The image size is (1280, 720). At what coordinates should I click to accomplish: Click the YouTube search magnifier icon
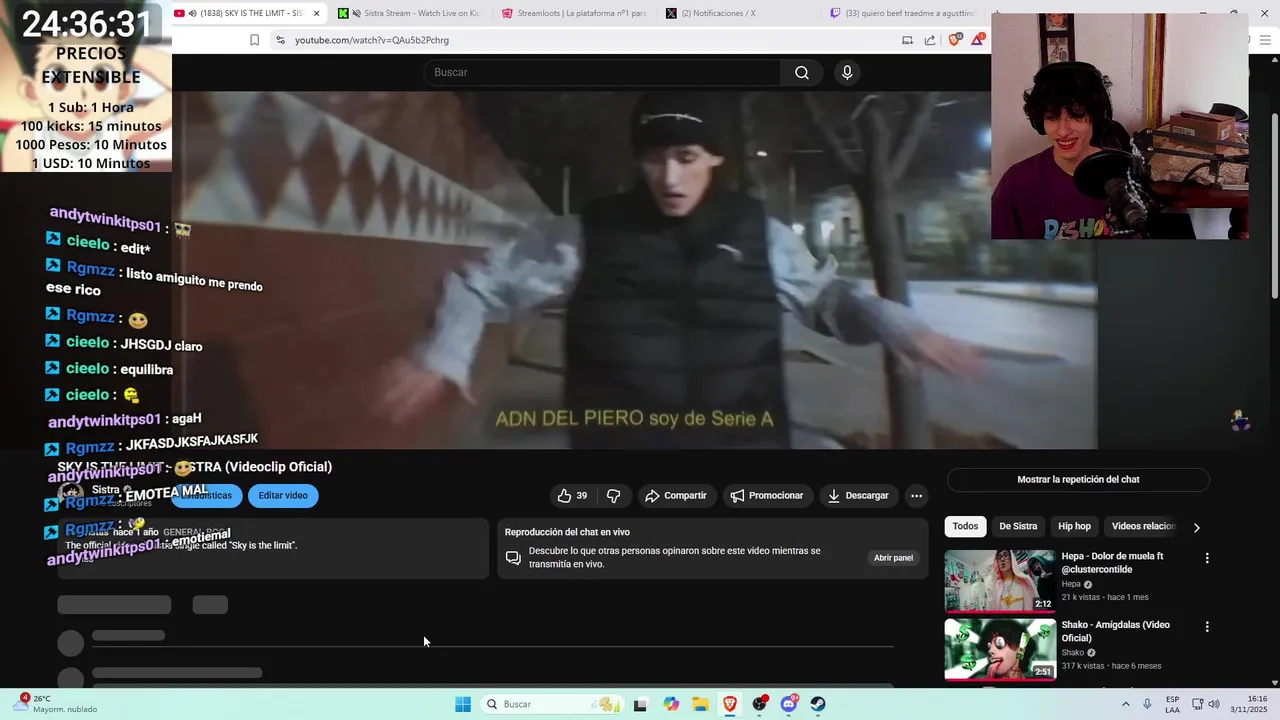(802, 72)
